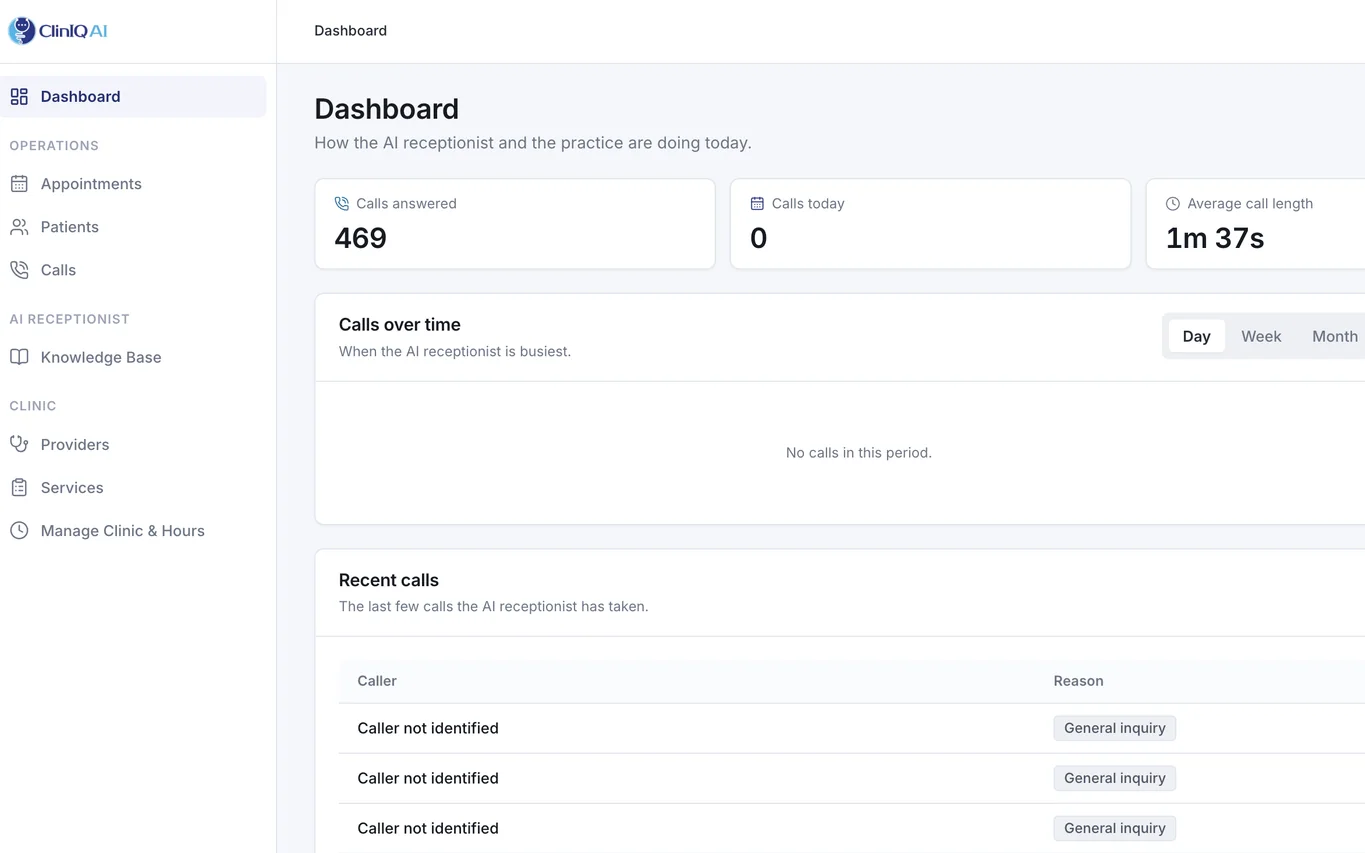Switch chart to Day view
Viewport: 1365px width, 853px height.
pos(1196,336)
